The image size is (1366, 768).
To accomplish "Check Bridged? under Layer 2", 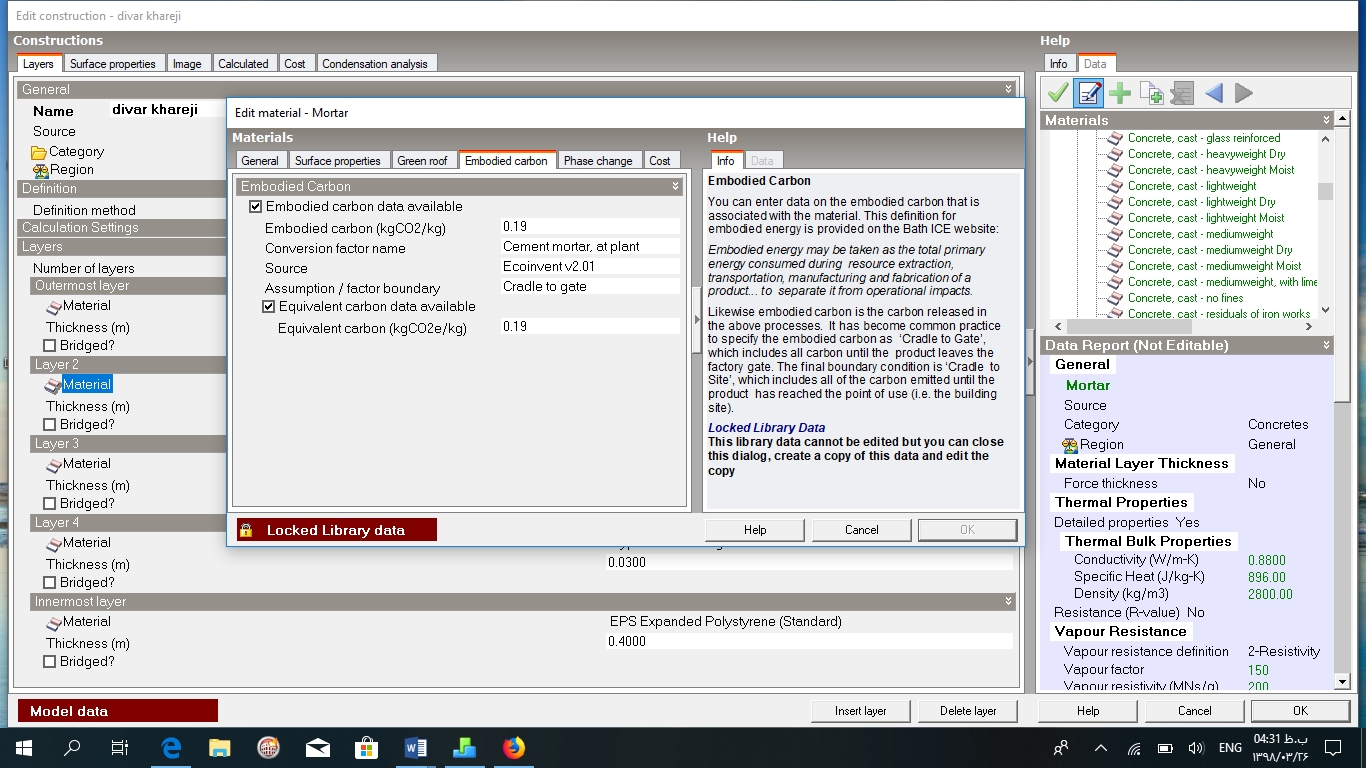I will click(50, 425).
